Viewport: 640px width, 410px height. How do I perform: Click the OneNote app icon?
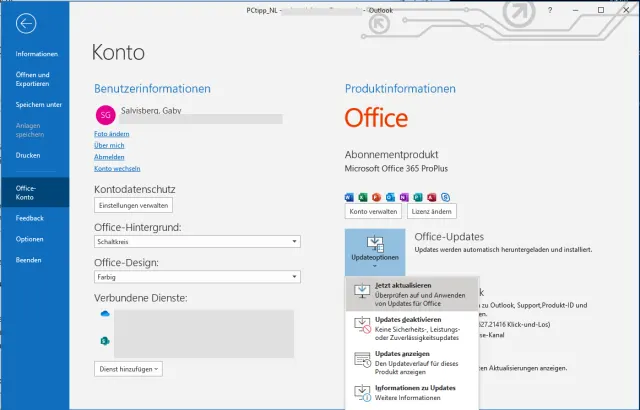coord(404,197)
